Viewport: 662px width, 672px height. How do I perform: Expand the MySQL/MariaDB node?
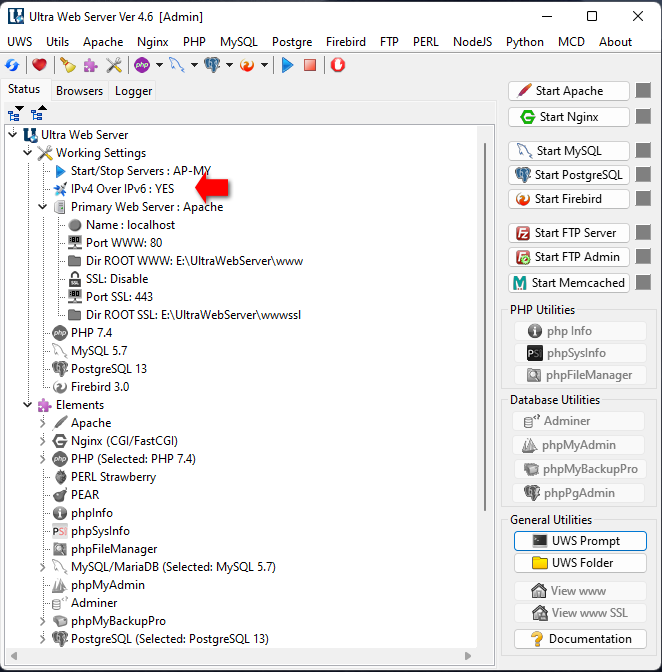coord(42,567)
